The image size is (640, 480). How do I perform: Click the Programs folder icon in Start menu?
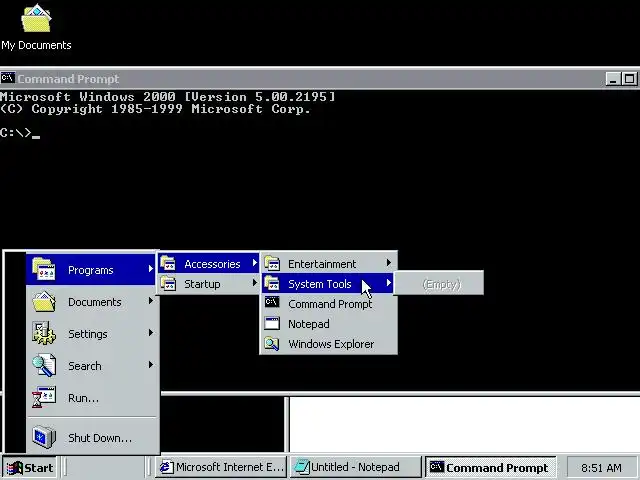(44, 269)
